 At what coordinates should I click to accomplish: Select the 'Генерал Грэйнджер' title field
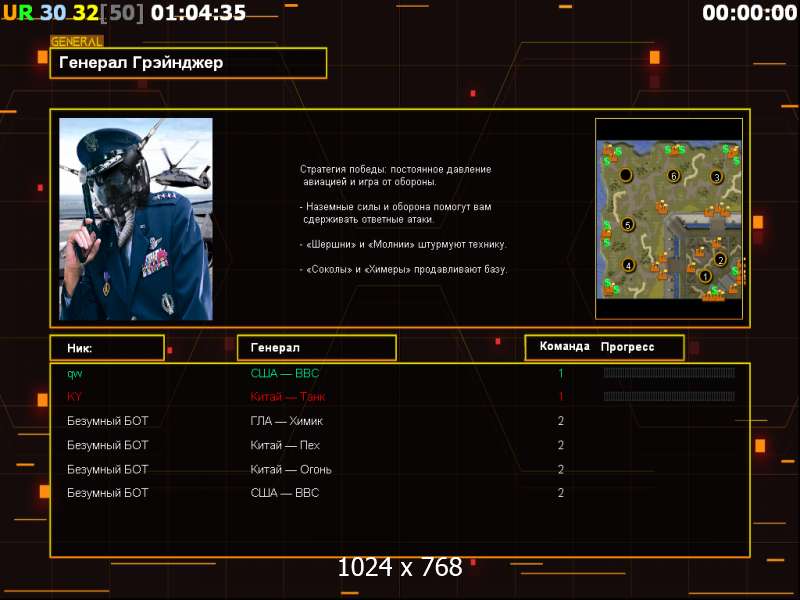(x=188, y=63)
